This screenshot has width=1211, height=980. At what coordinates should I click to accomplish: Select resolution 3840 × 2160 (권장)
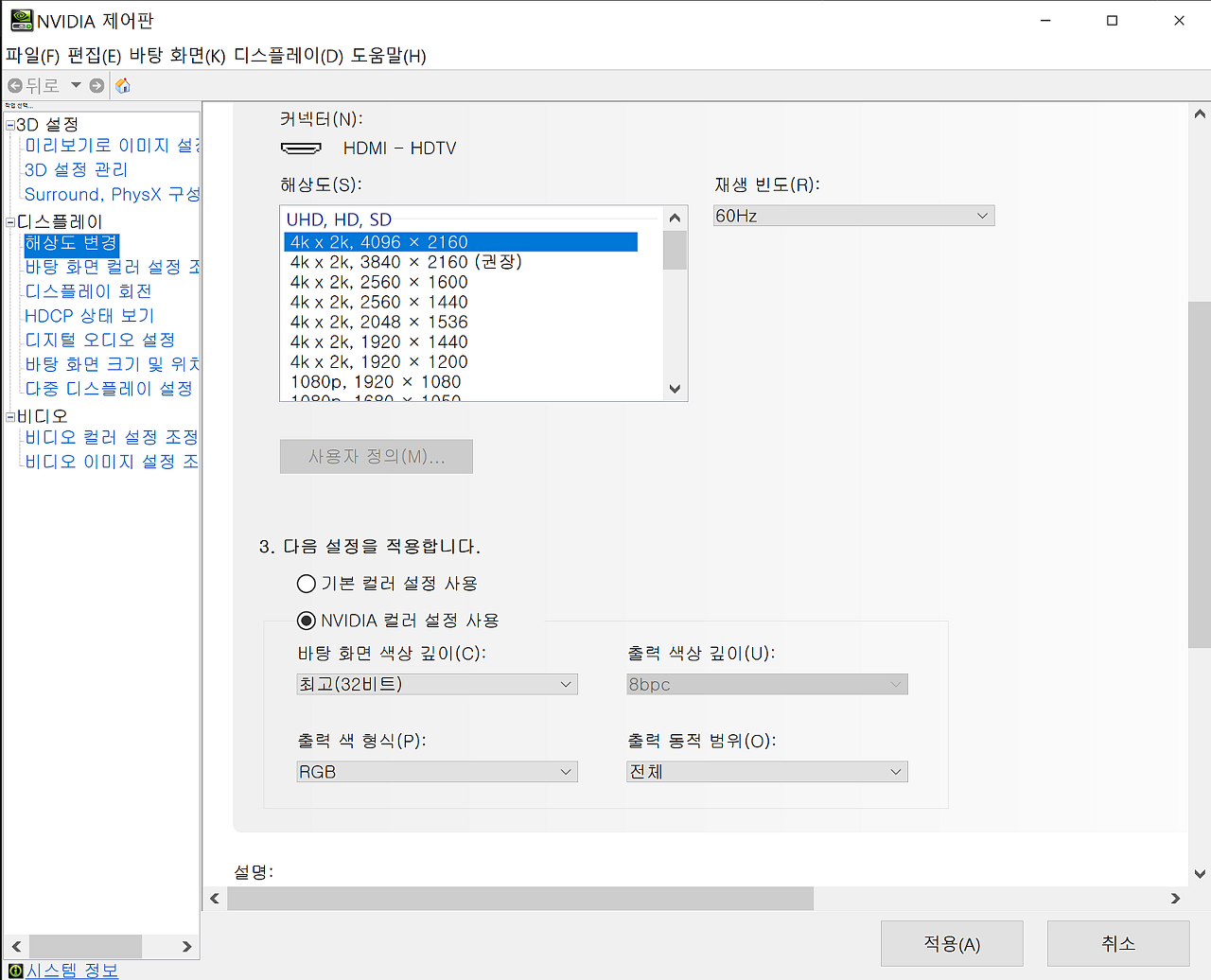[406, 262]
